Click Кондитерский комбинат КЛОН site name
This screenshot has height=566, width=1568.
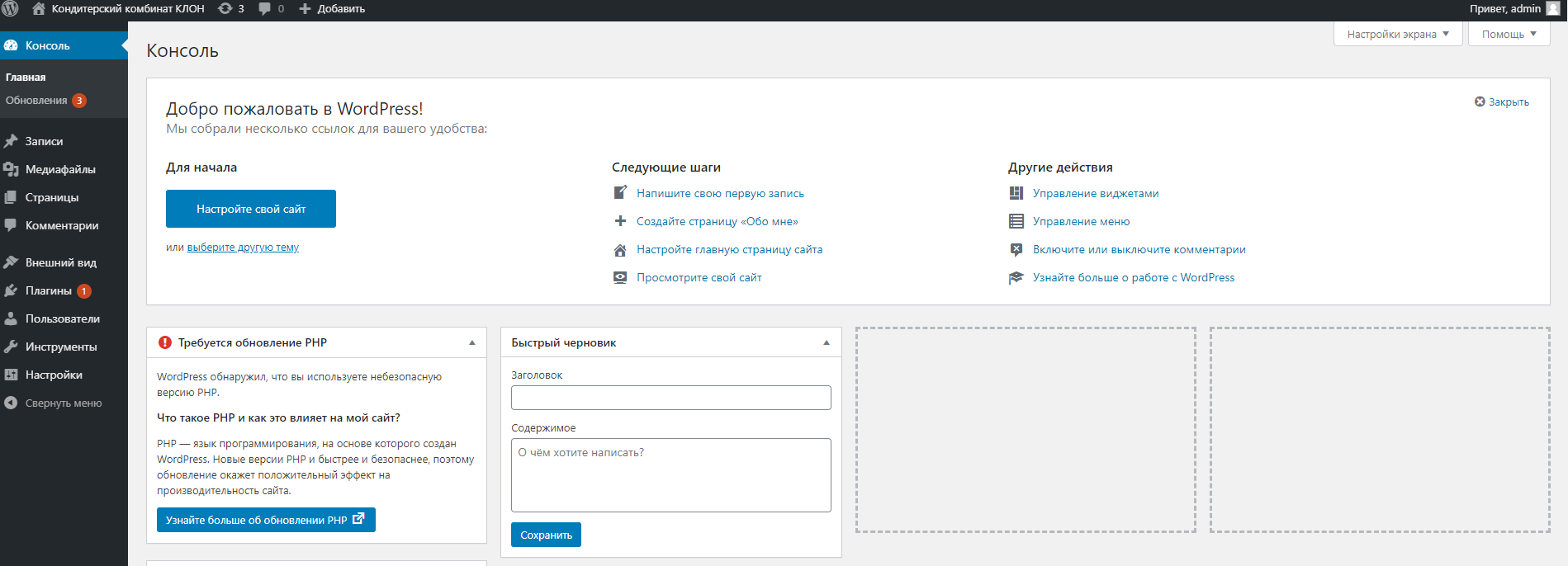(128, 8)
